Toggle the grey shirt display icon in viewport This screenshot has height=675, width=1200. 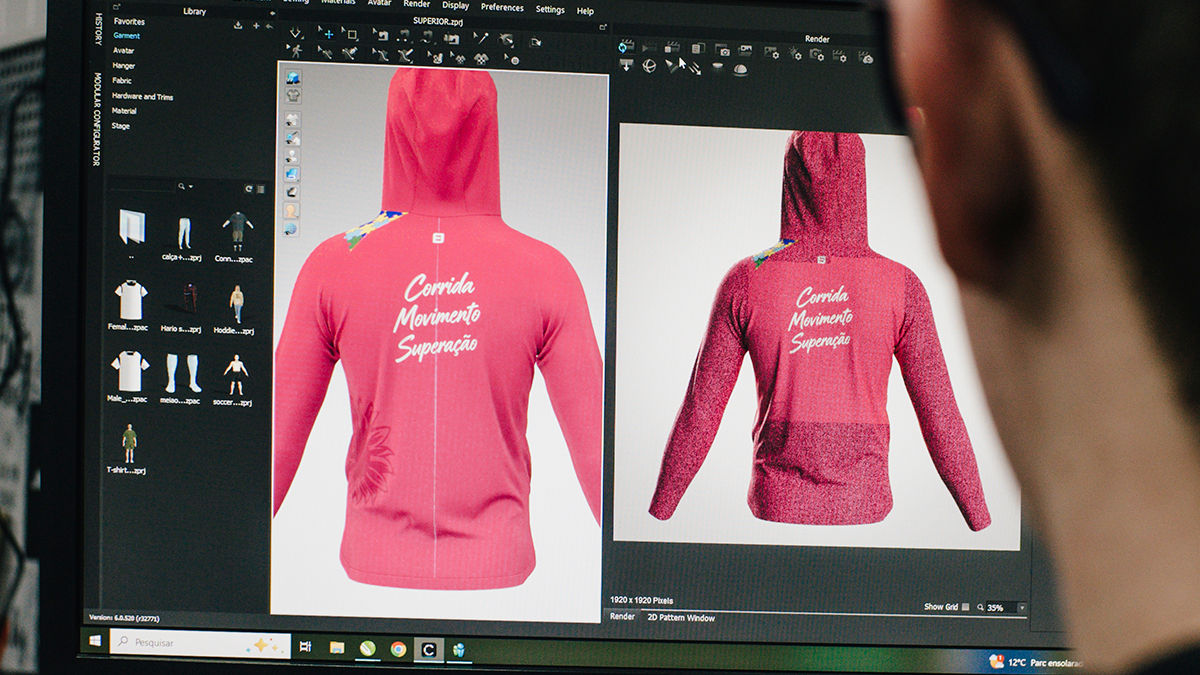[x=292, y=95]
